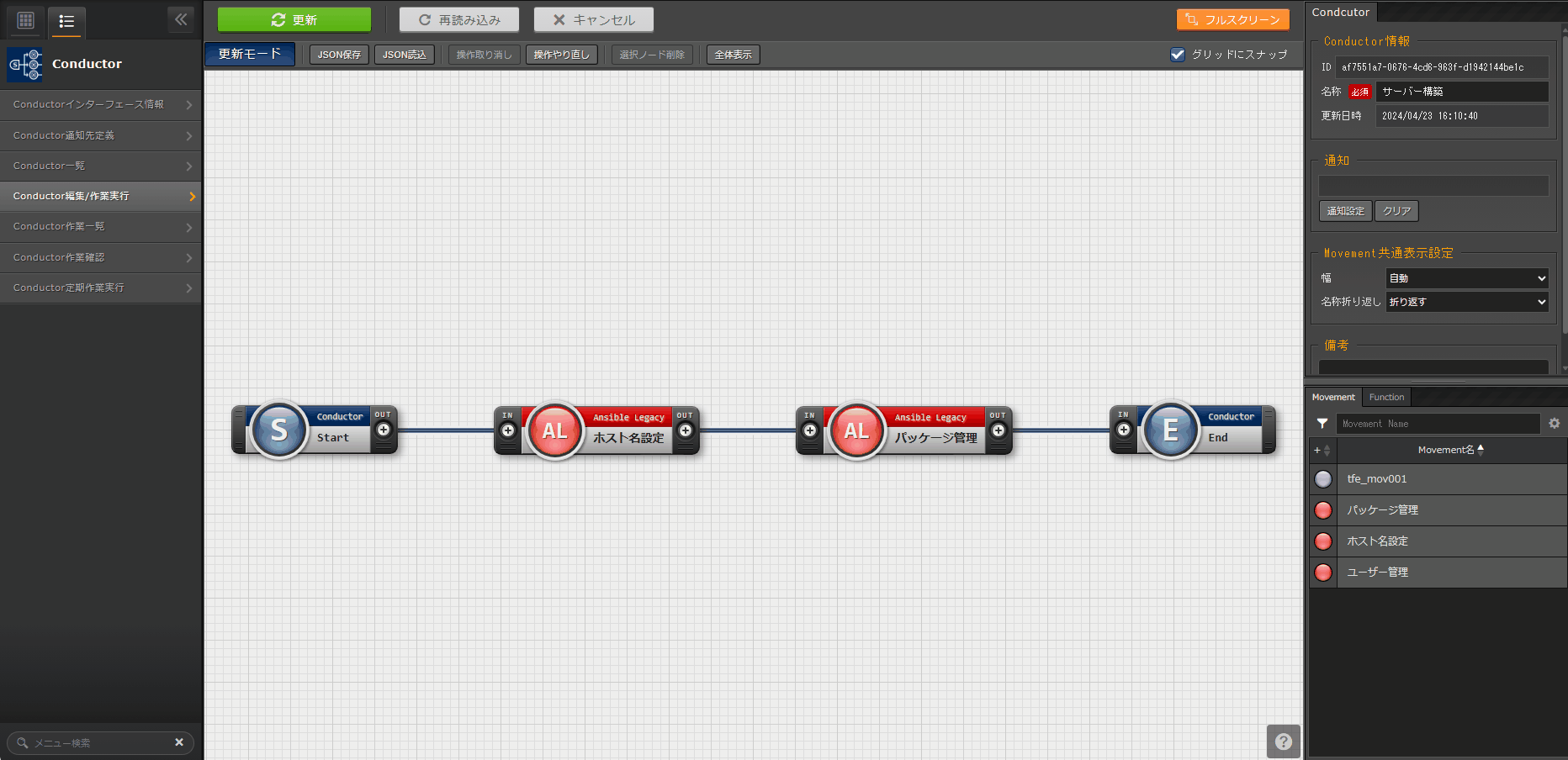Click the Start node S icon

(x=279, y=430)
